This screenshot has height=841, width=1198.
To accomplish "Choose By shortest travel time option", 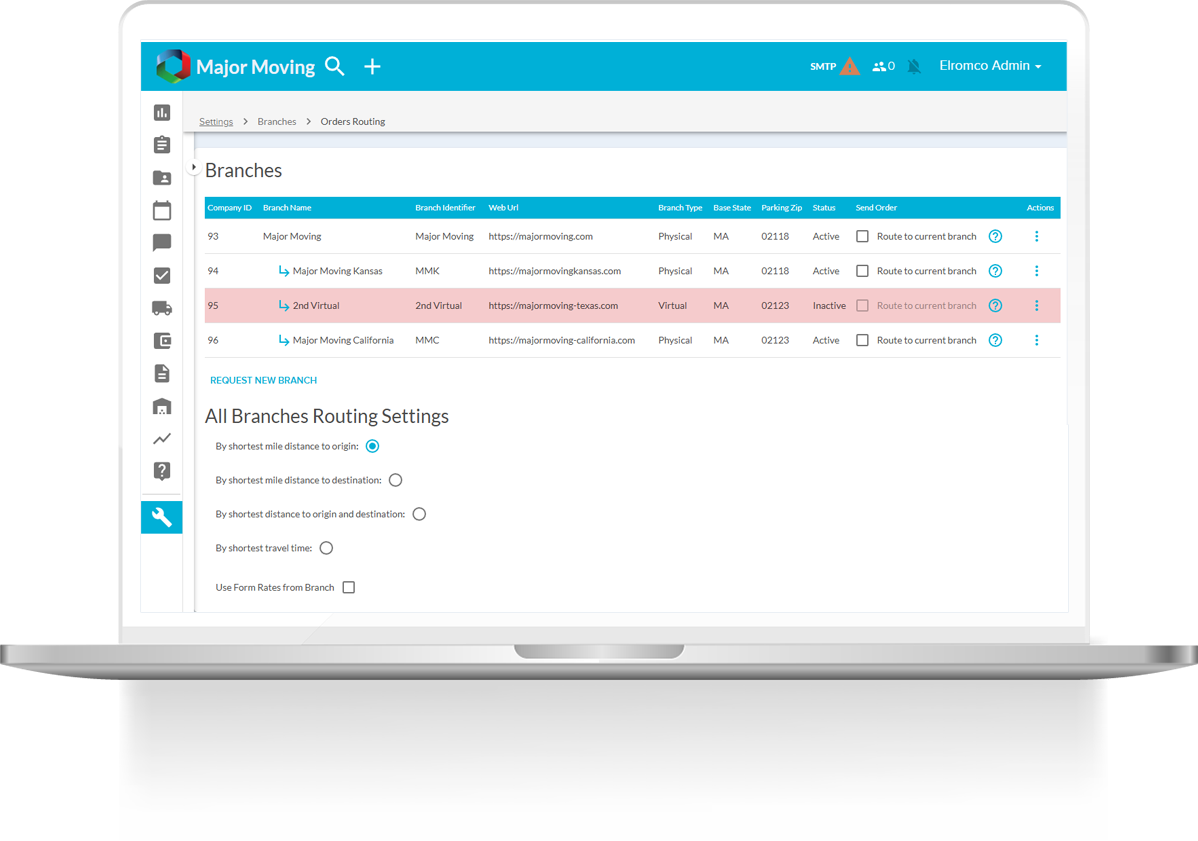I will (326, 548).
